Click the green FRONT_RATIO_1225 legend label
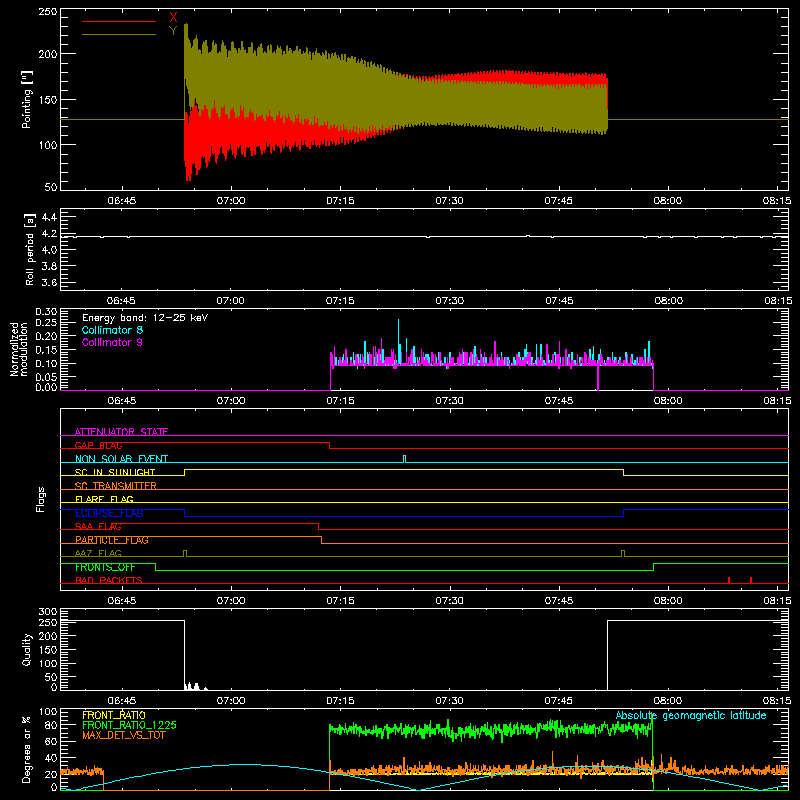This screenshot has height=800, width=800. pyautogui.click(x=129, y=725)
